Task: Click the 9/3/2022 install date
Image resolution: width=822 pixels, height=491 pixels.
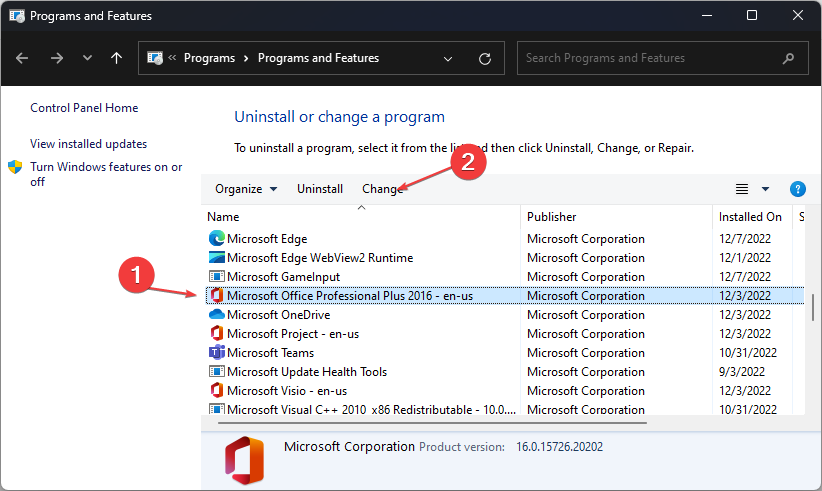Action: 742,372
